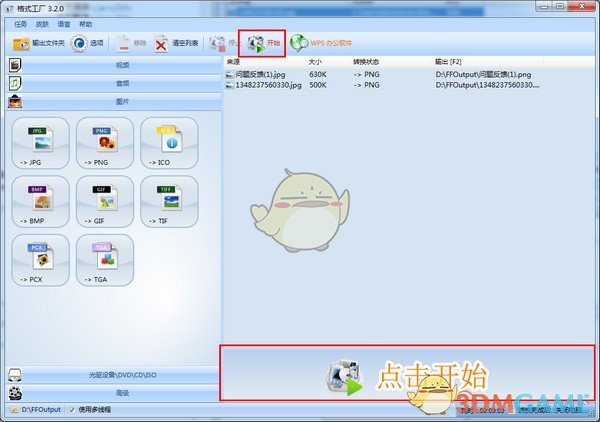The width and height of the screenshot is (600, 422).
Task: Click the 500K size cell
Action: pos(318,85)
